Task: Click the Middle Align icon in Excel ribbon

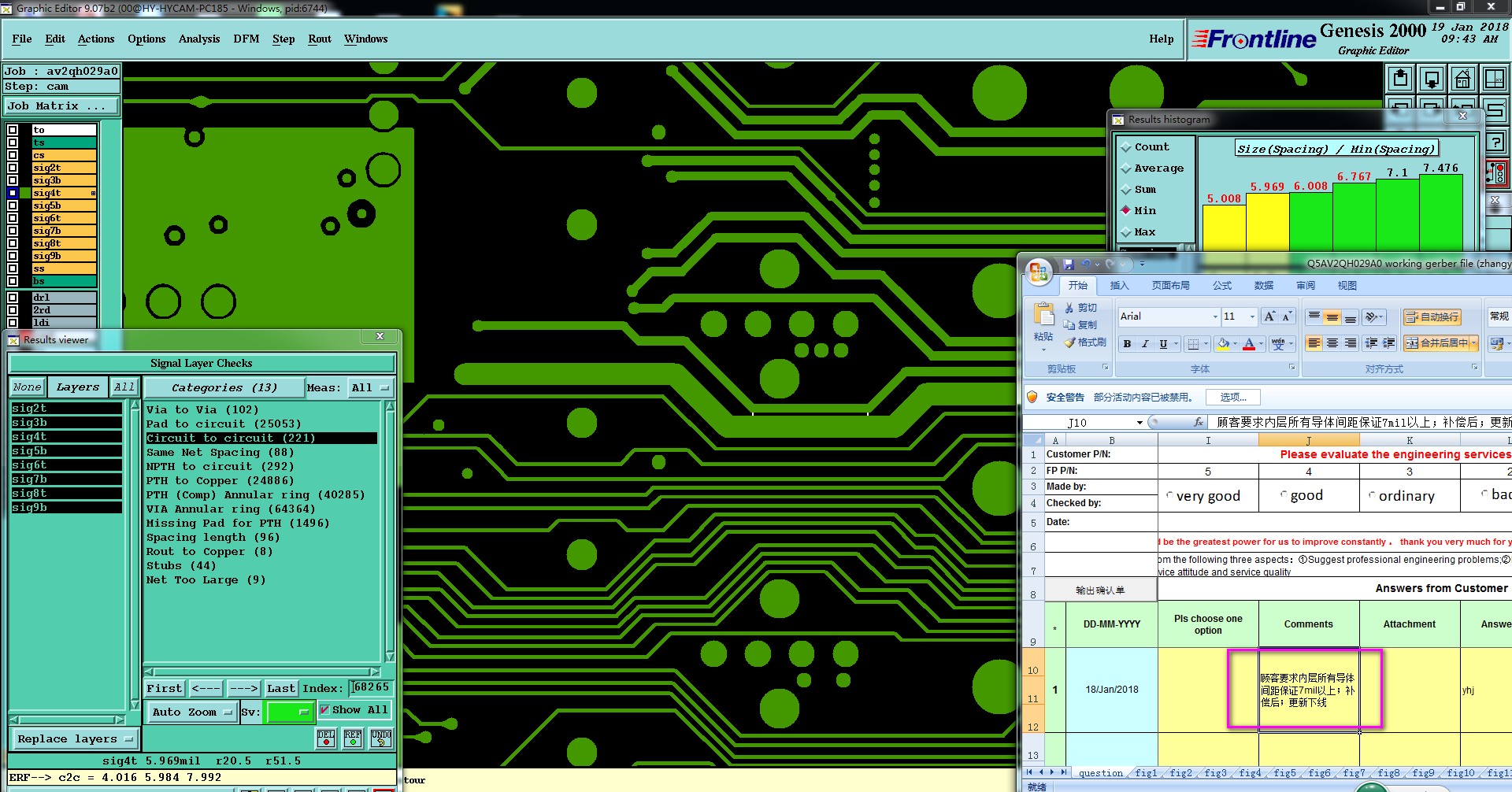Action: (x=1332, y=317)
